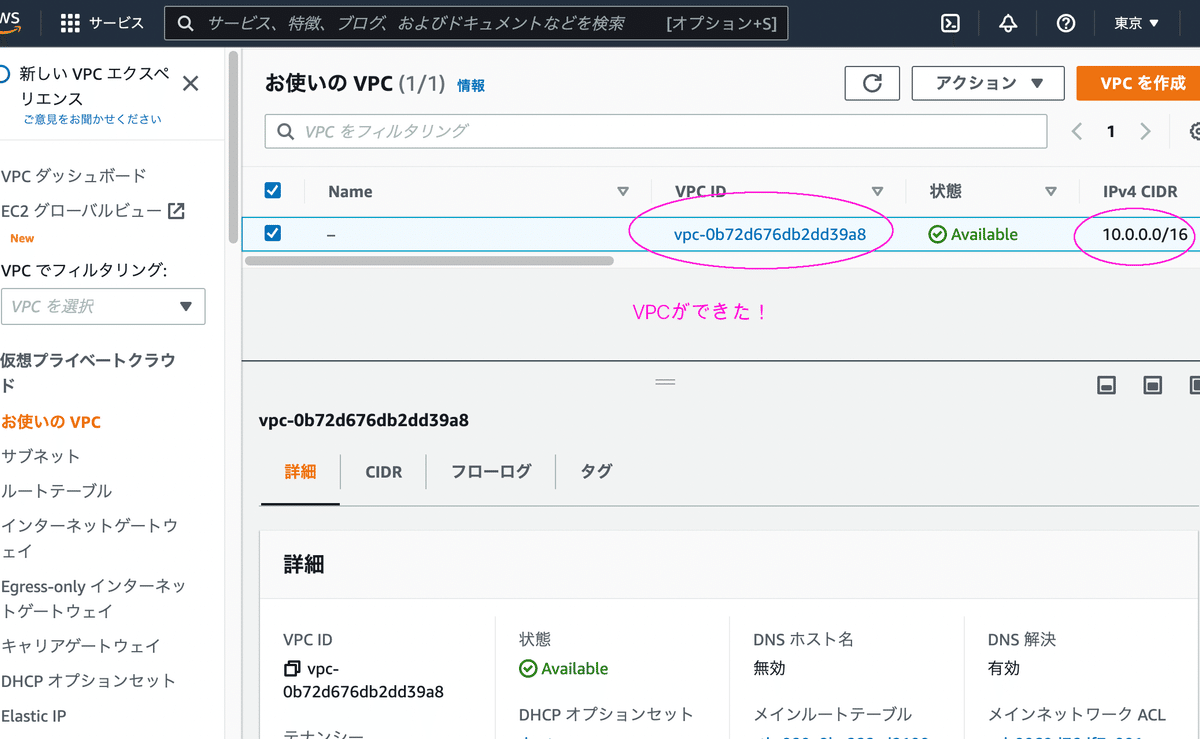The width and height of the screenshot is (1200, 739).
Task: Open the vpc-0b72d676db2dd39a8 link in table
Action: 770,234
